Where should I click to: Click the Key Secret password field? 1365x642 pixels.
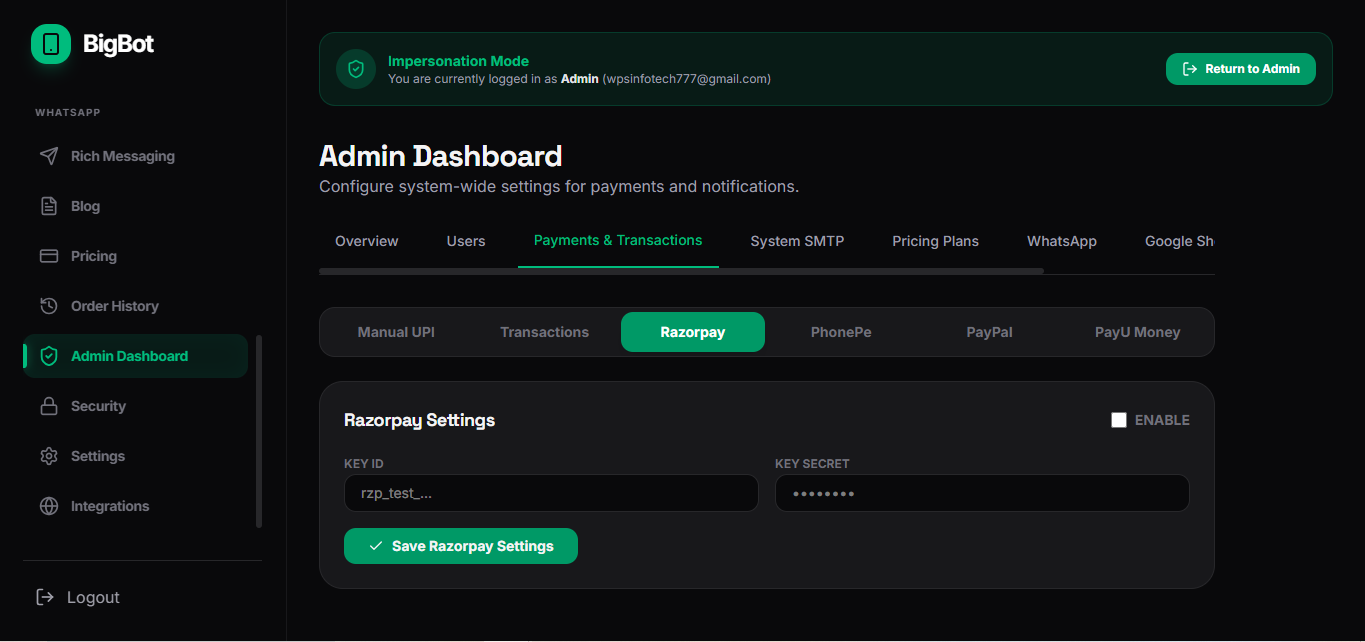(x=982, y=493)
